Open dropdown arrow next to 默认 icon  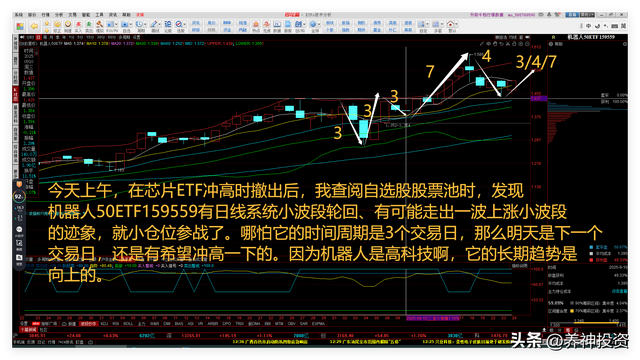coord(456,24)
